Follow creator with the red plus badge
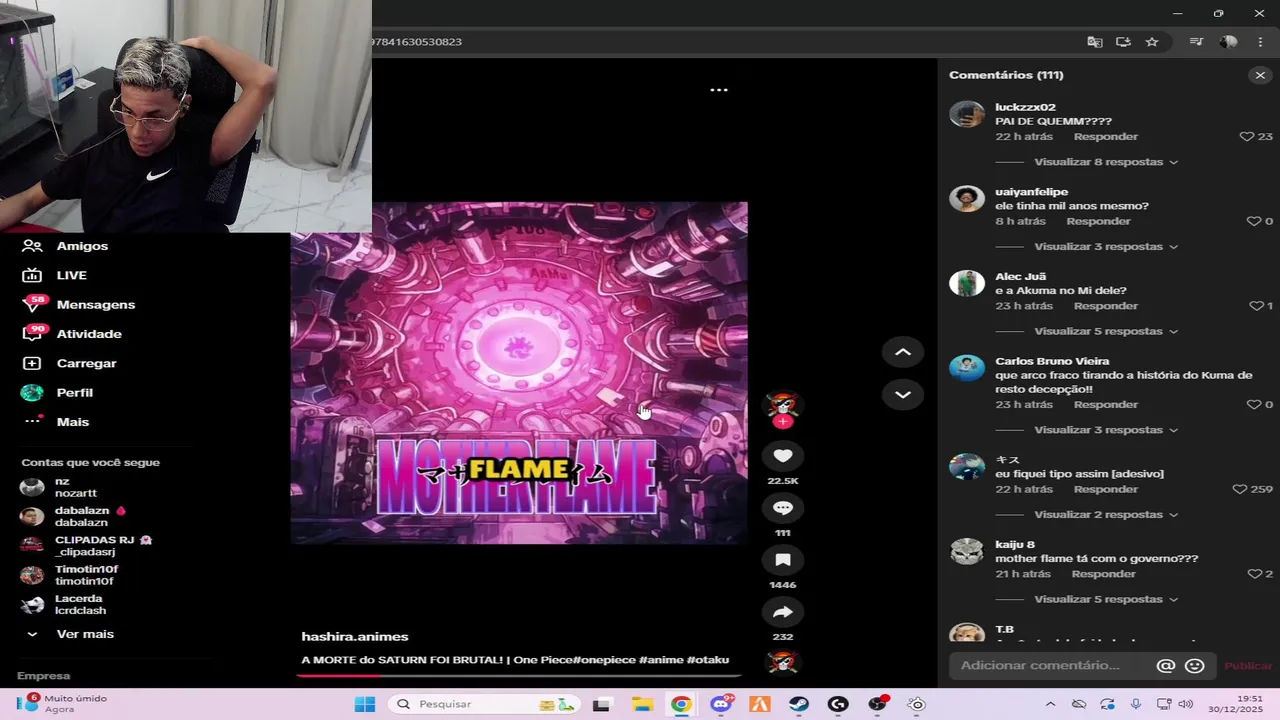Screen dimensions: 1280x720 [x=783, y=421]
